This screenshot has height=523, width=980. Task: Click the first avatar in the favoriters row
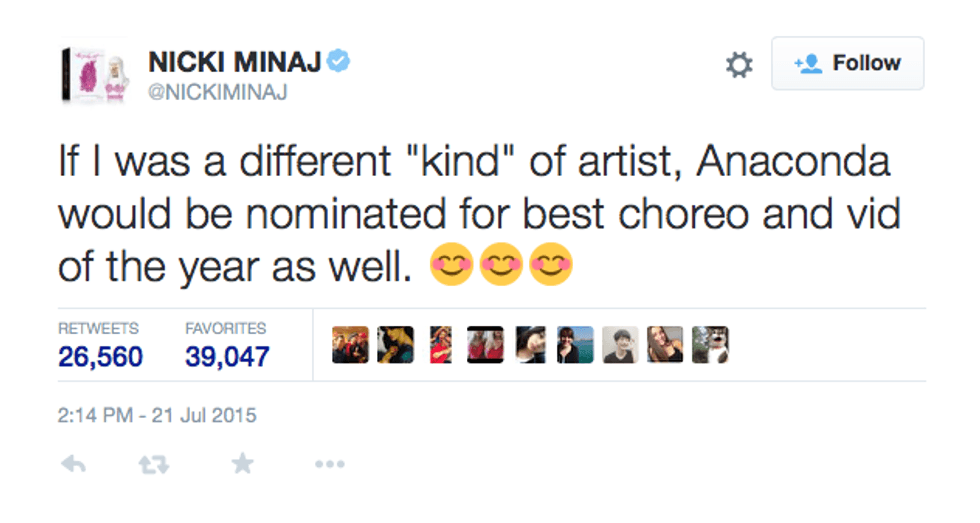point(350,345)
